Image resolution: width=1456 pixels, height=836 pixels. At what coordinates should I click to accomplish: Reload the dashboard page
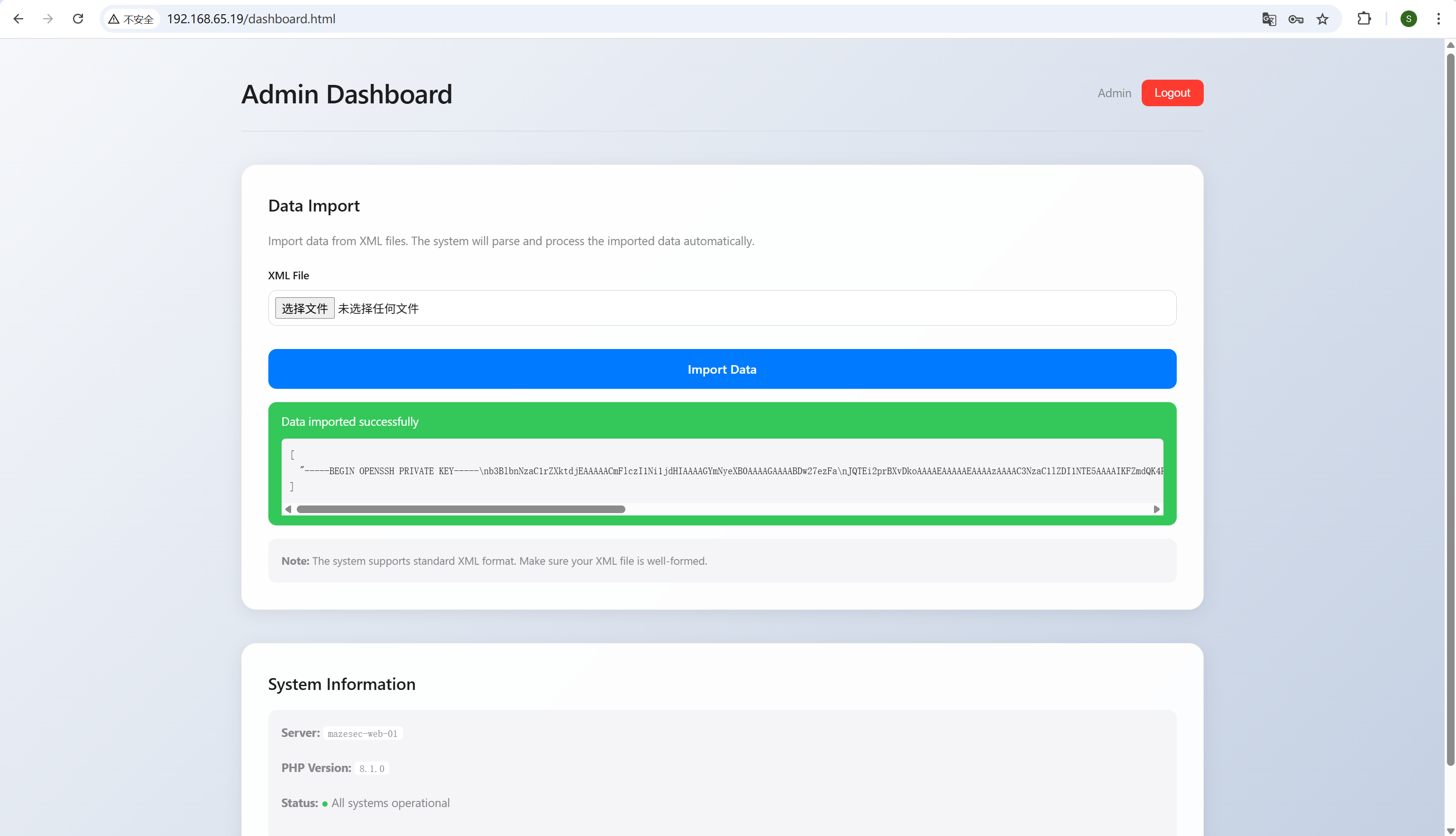(x=78, y=19)
